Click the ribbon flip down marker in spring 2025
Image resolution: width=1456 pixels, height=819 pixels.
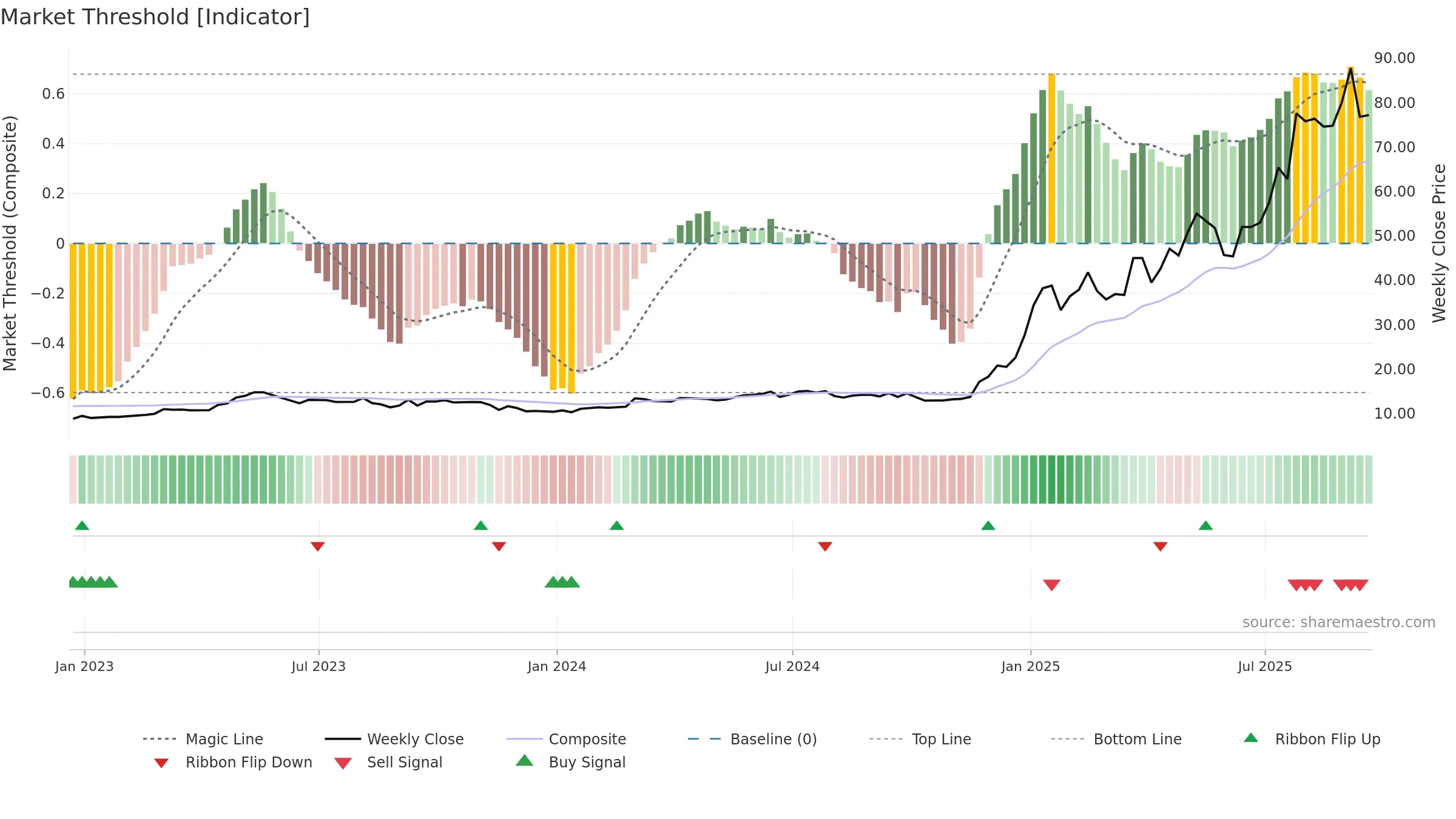coord(1161,547)
